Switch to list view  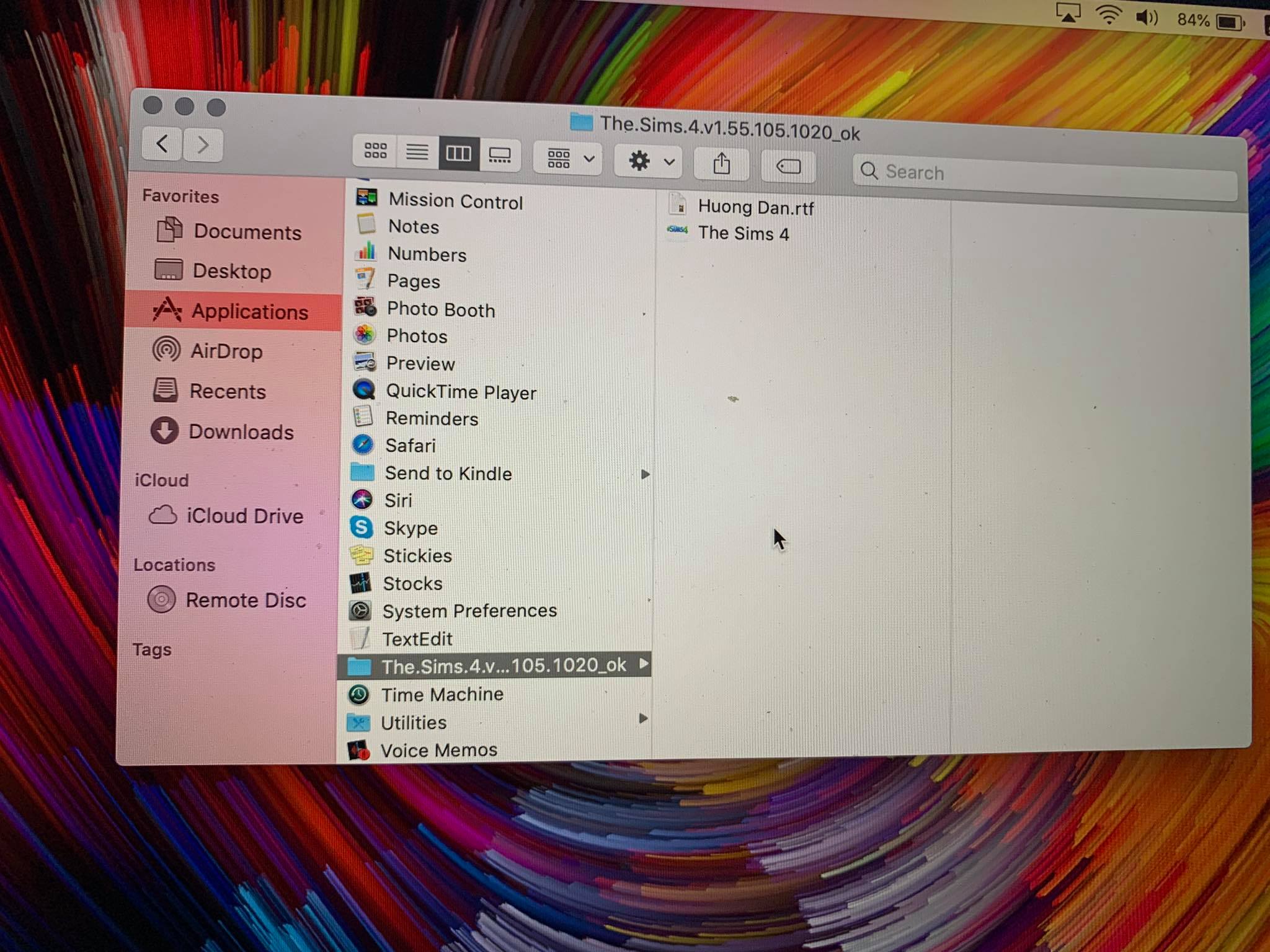(417, 151)
